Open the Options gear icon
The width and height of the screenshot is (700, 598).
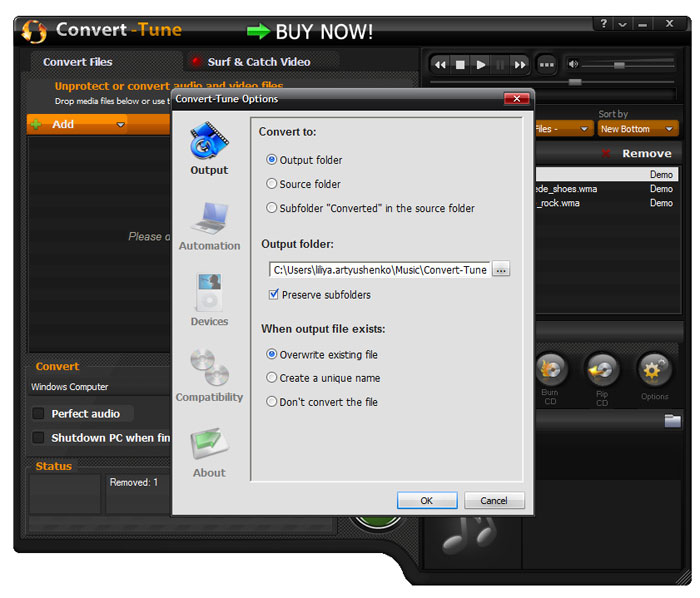pyautogui.click(x=654, y=370)
